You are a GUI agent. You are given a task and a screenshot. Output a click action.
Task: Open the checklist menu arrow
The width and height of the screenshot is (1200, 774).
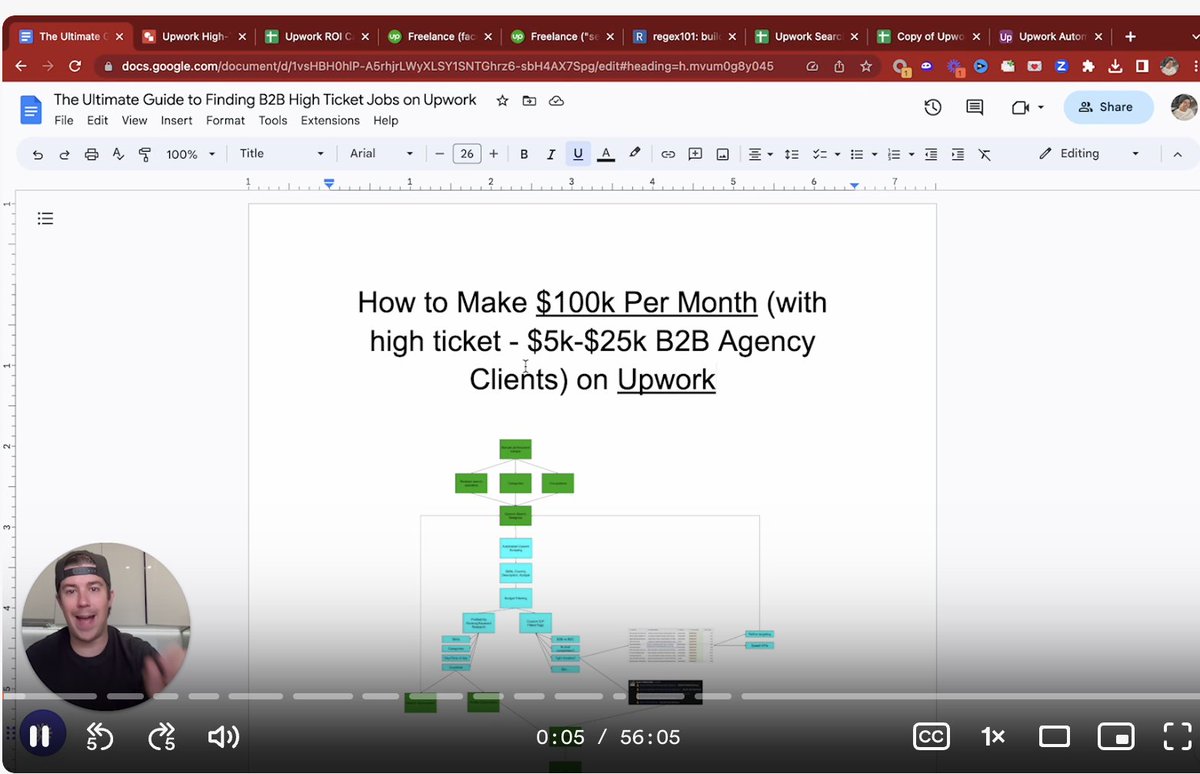(x=838, y=154)
